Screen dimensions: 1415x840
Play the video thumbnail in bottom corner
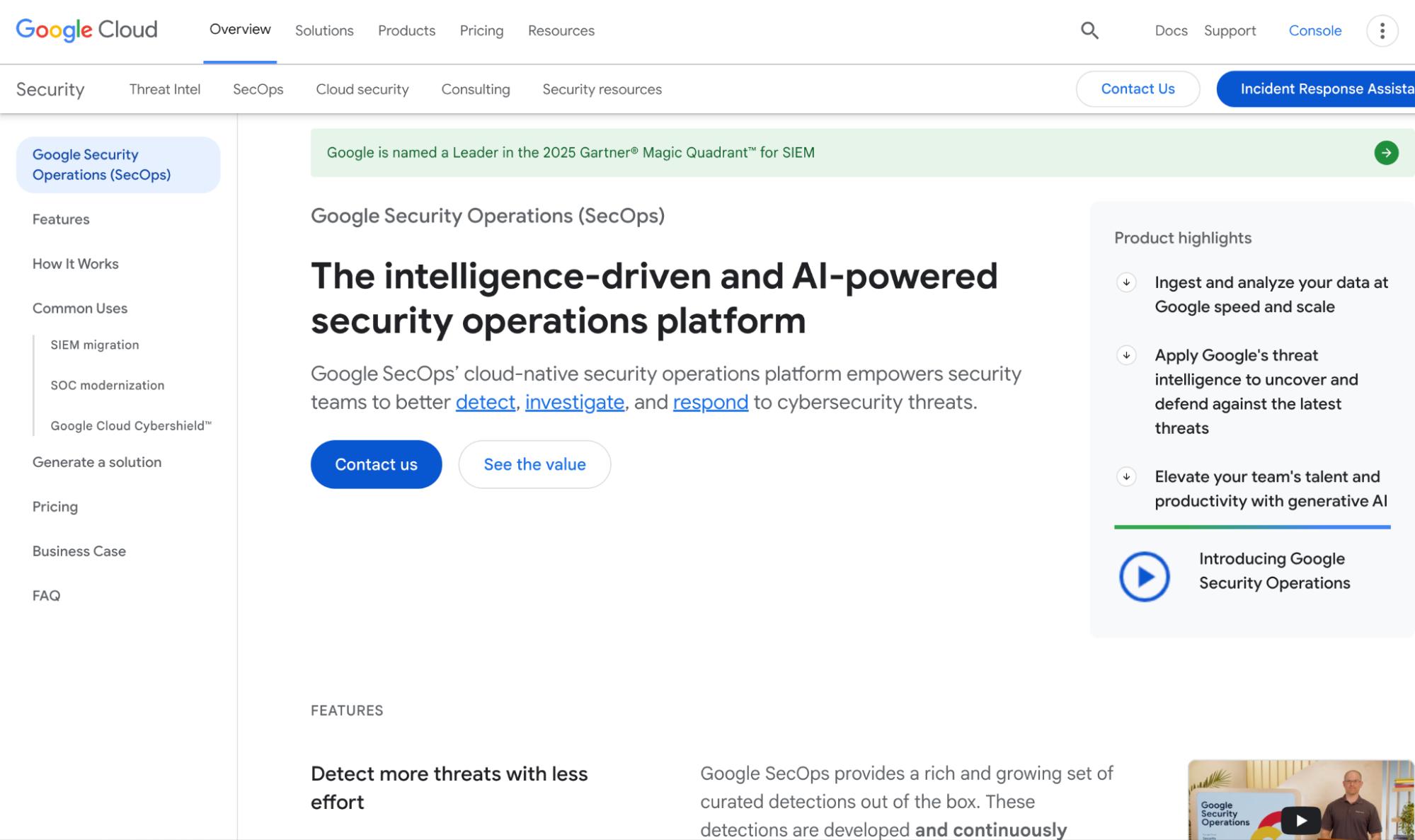tap(1300, 819)
